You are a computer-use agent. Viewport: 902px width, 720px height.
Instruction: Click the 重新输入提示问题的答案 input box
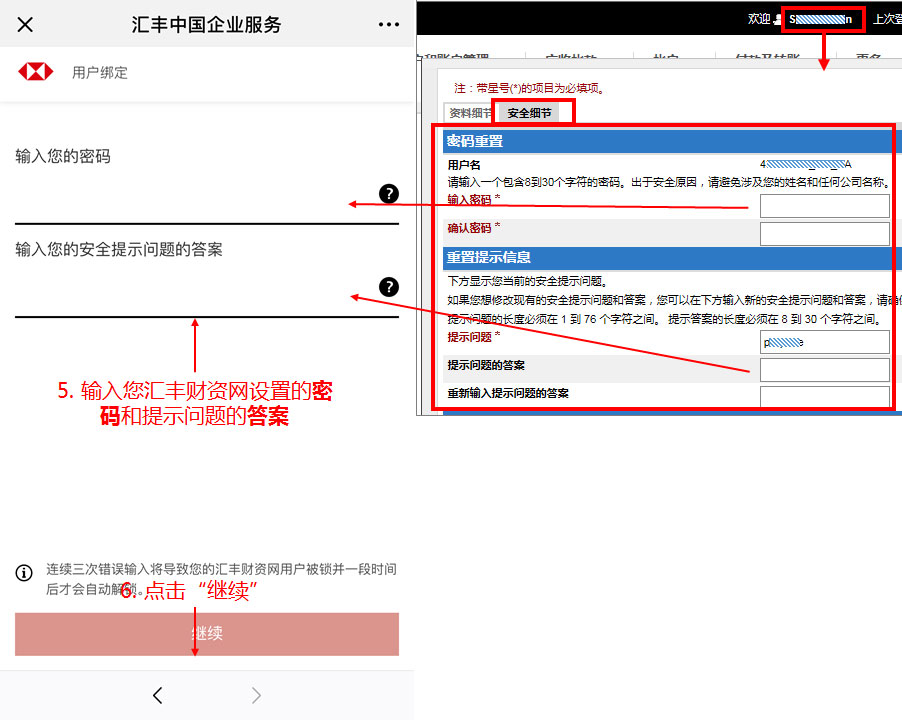824,397
